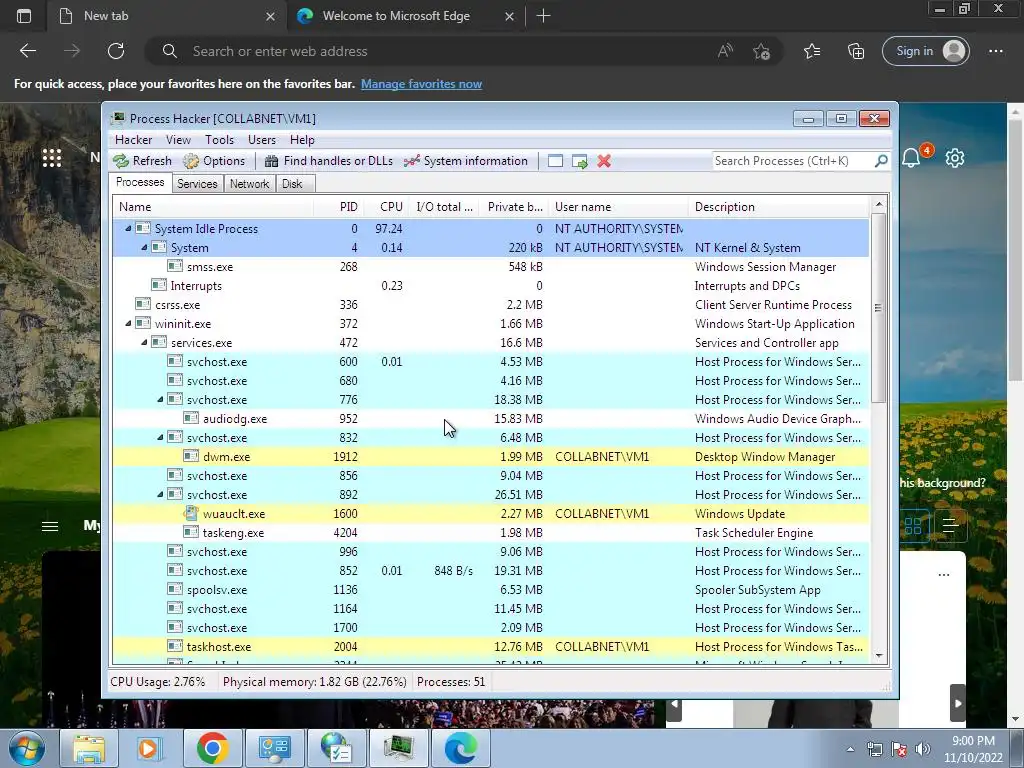Select the smss.exe process row
Viewport: 1024px width, 768px height.
coord(491,266)
